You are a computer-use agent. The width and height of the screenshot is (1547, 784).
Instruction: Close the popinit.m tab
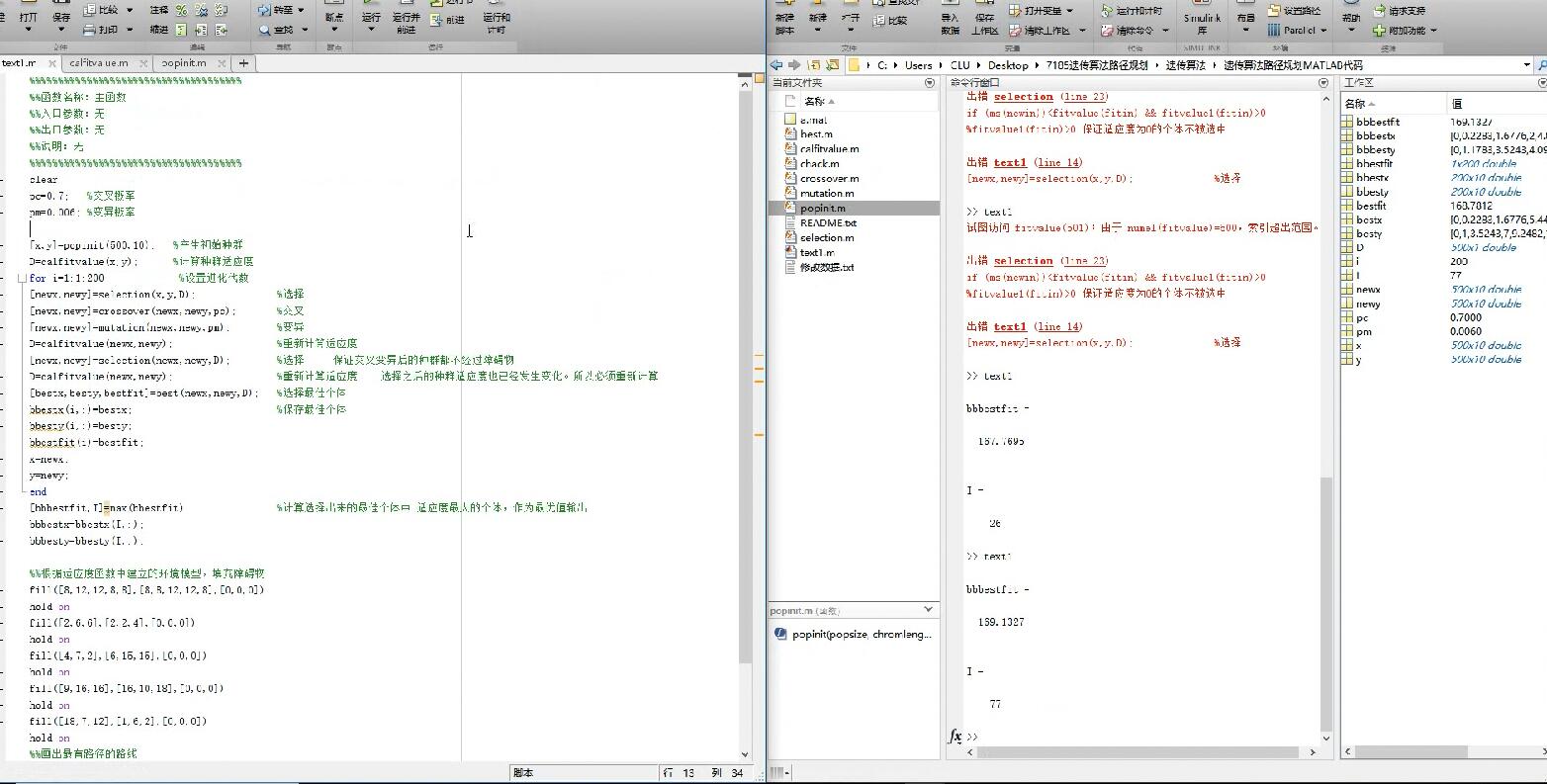(x=222, y=63)
